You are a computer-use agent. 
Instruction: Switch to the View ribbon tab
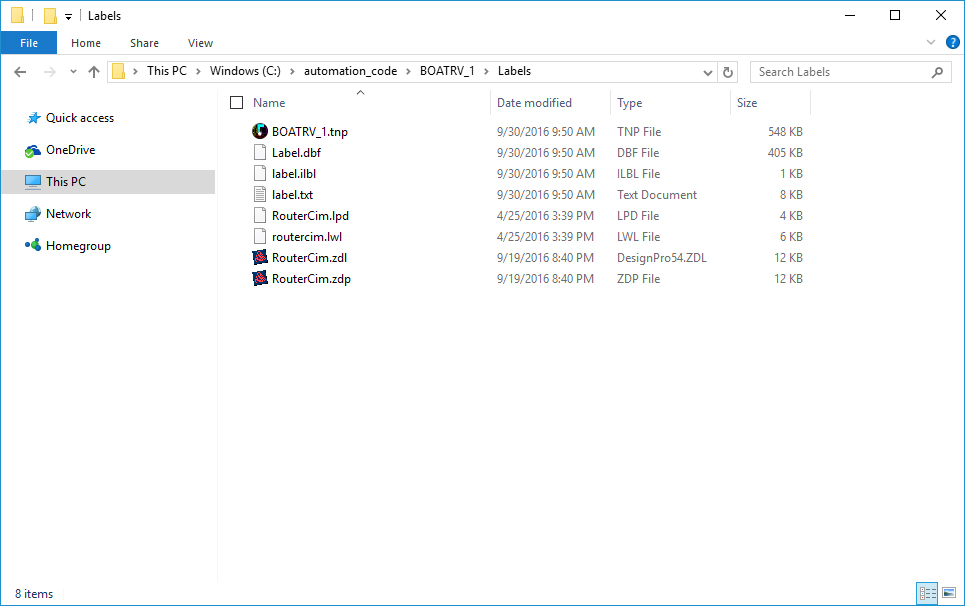(200, 43)
